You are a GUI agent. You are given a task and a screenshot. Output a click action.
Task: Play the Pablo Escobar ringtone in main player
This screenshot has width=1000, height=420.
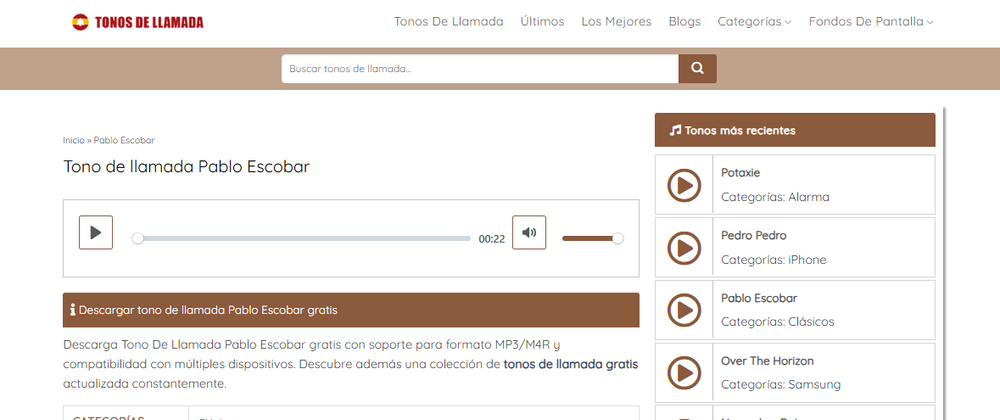point(96,233)
